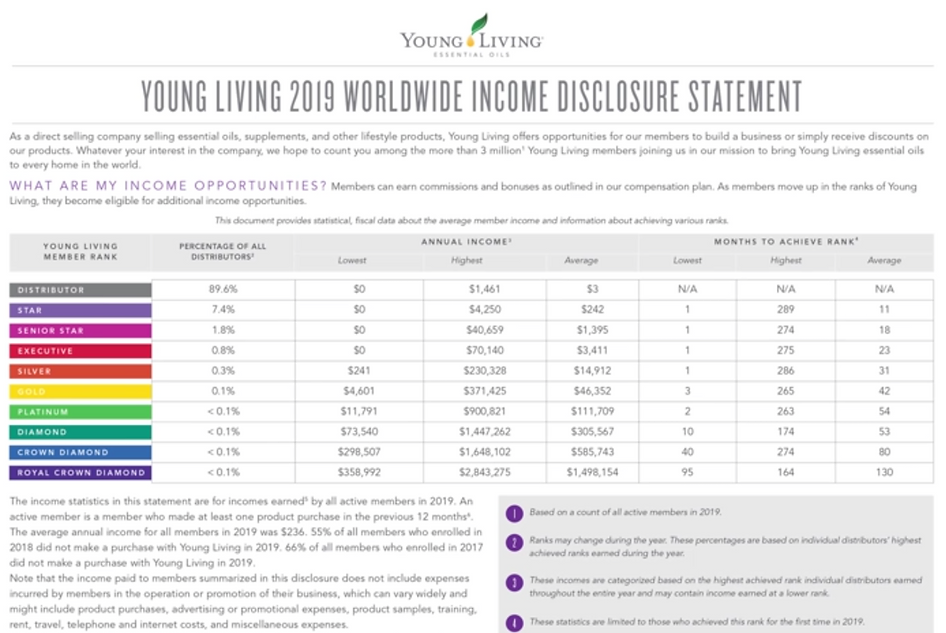Click the $40,659 Senior Star highest income
The height and width of the screenshot is (633, 946).
pyautogui.click(x=484, y=330)
